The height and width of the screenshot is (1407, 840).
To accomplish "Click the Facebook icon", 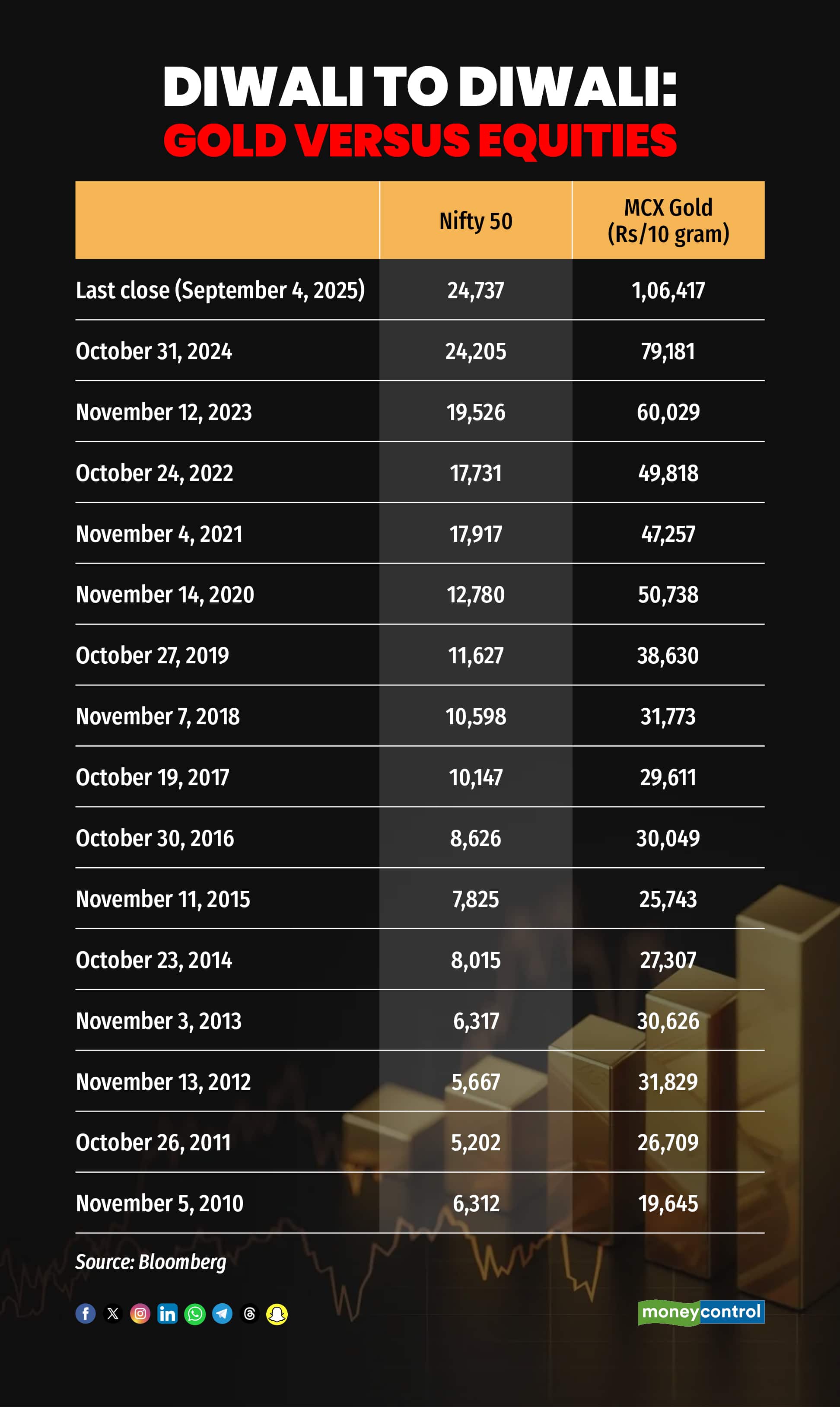I will pos(86,1314).
